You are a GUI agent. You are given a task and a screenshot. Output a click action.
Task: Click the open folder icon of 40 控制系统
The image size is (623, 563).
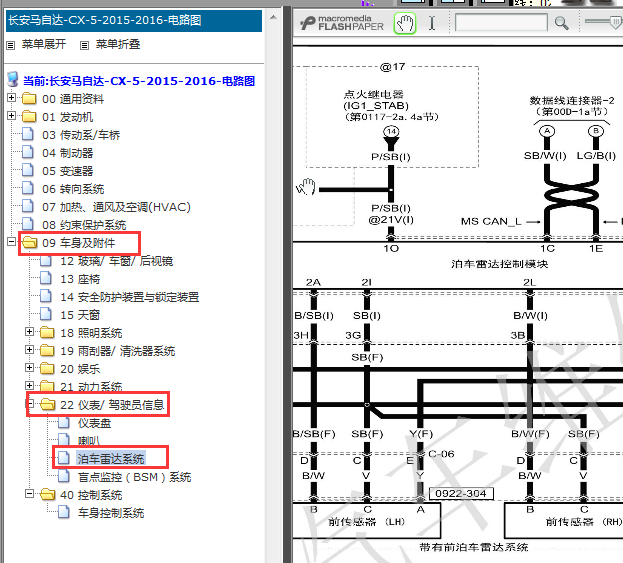pyautogui.click(x=48, y=494)
